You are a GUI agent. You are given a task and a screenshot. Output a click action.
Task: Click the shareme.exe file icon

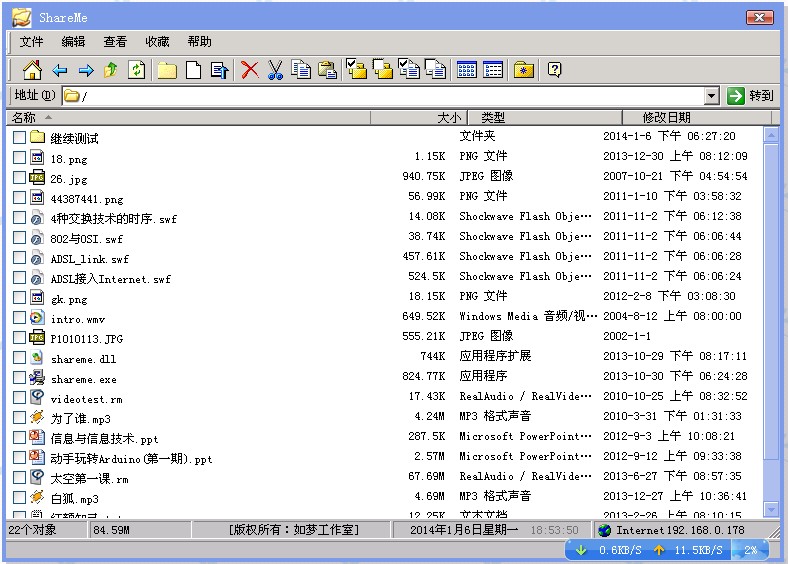tap(37, 377)
